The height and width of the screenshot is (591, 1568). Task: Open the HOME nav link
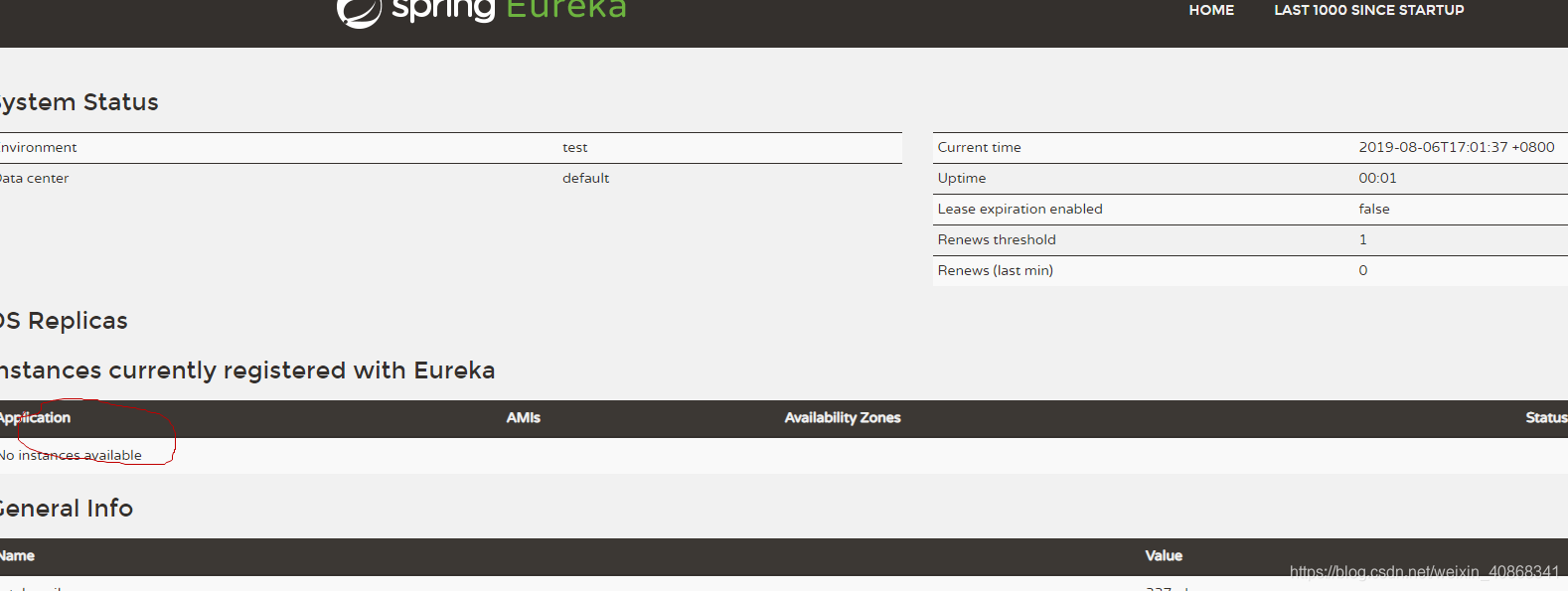click(1211, 10)
